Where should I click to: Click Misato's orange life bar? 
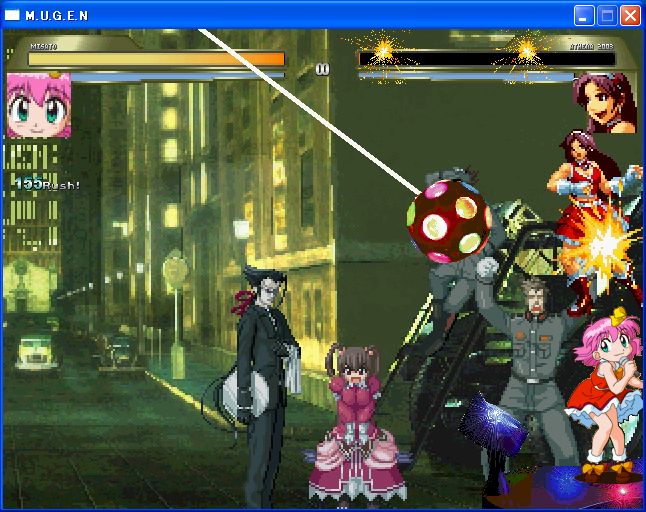(157, 59)
